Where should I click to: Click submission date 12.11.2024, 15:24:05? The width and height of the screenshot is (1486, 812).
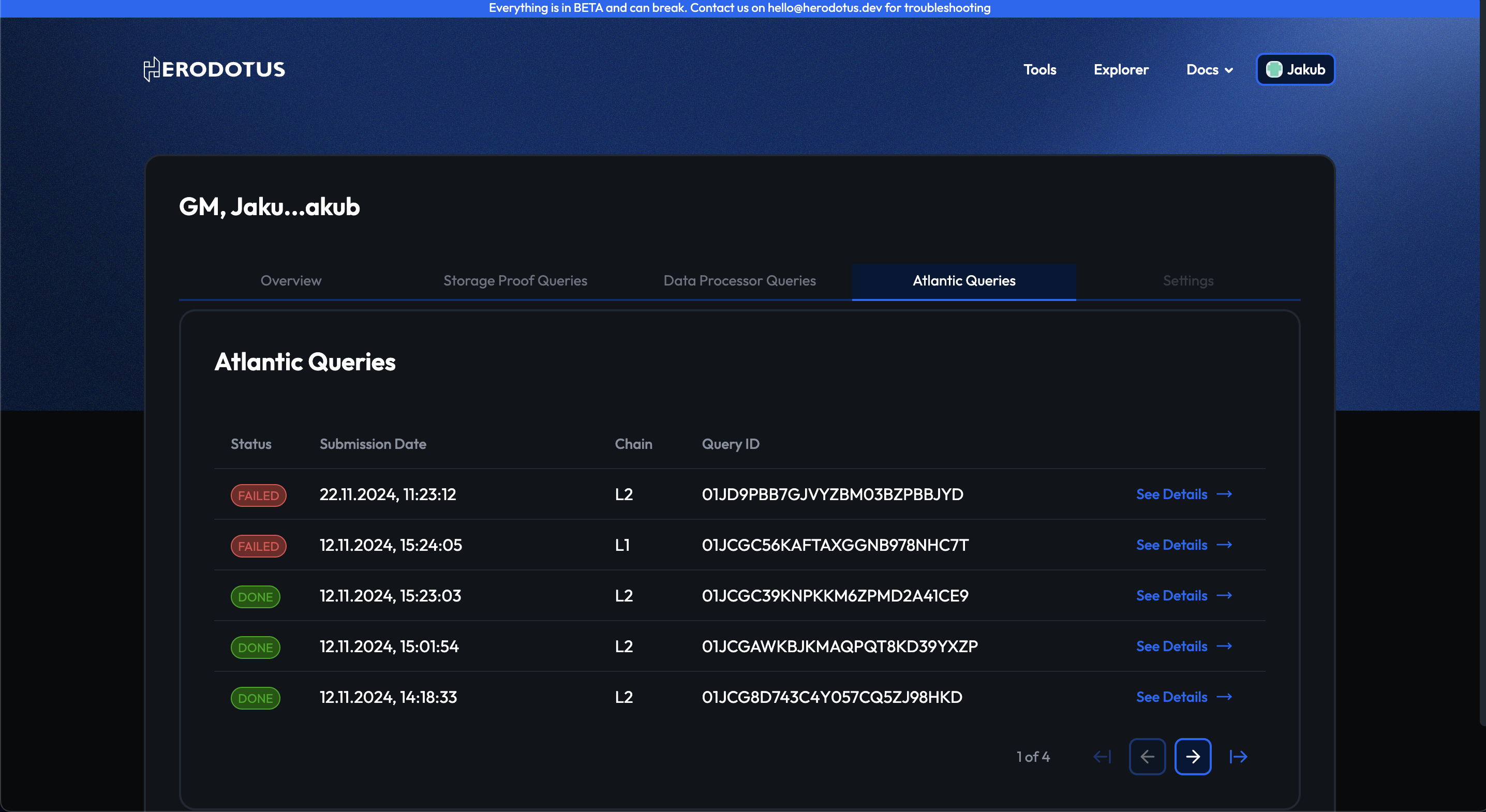click(391, 545)
